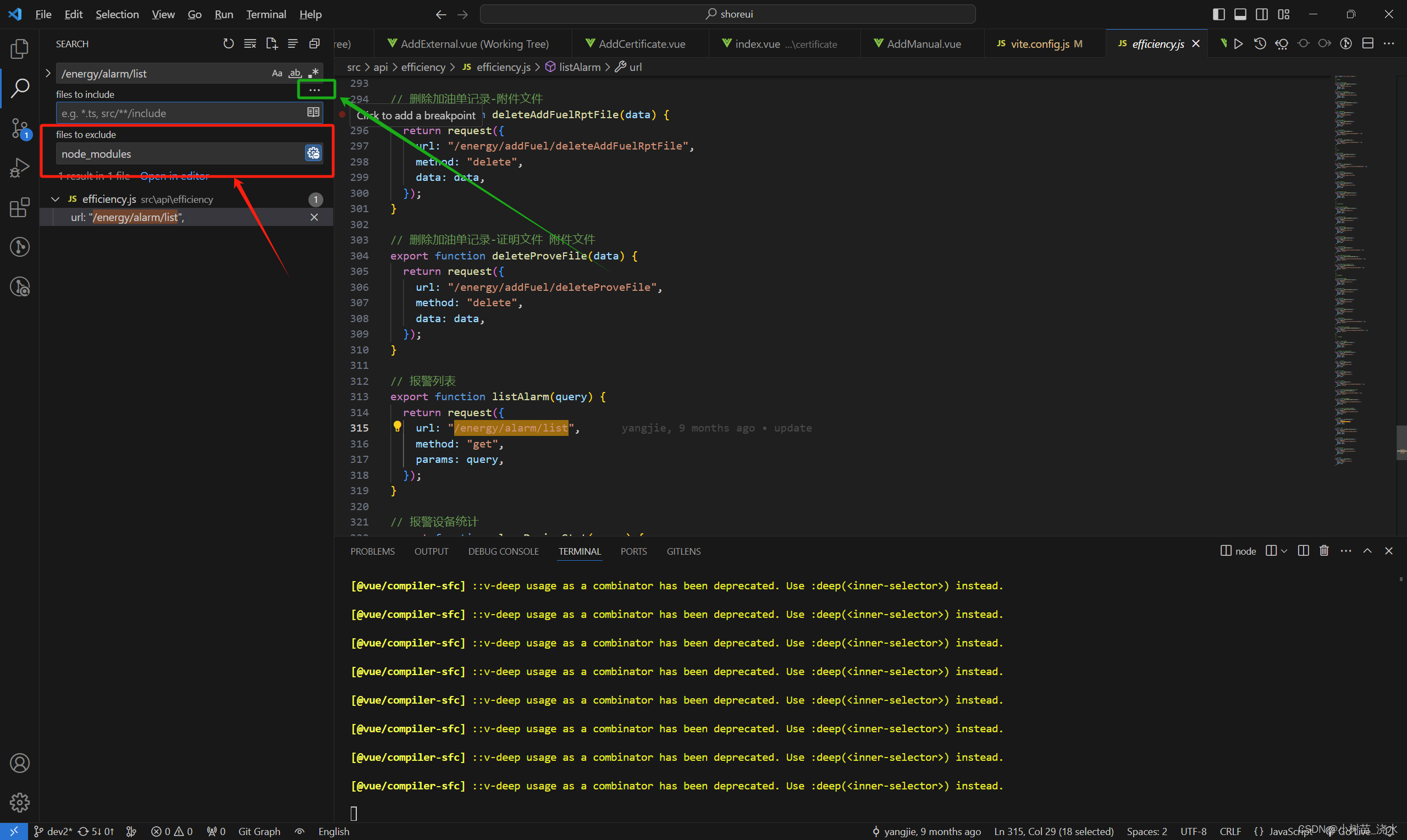The width and height of the screenshot is (1407, 840).
Task: Kill terminal with trash icon
Action: pyautogui.click(x=1324, y=551)
